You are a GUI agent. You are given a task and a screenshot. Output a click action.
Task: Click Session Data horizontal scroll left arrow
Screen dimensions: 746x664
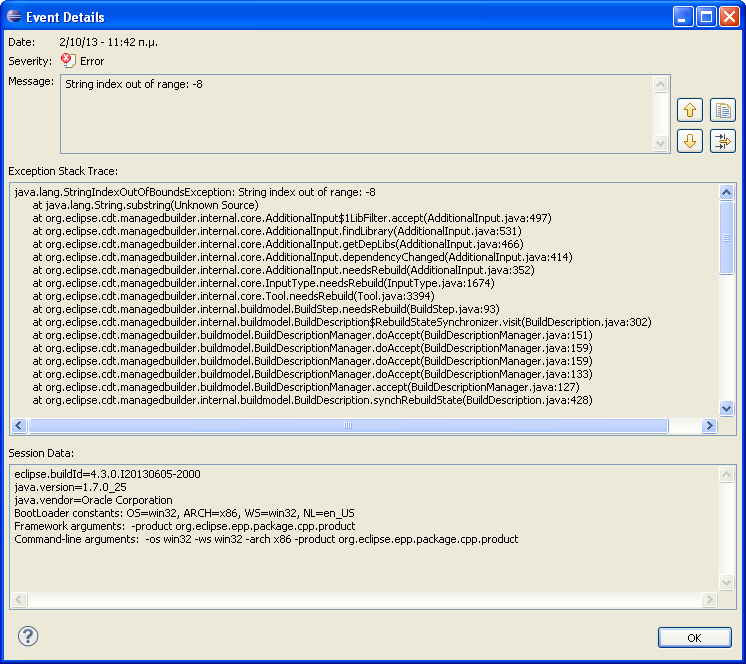[x=19, y=599]
